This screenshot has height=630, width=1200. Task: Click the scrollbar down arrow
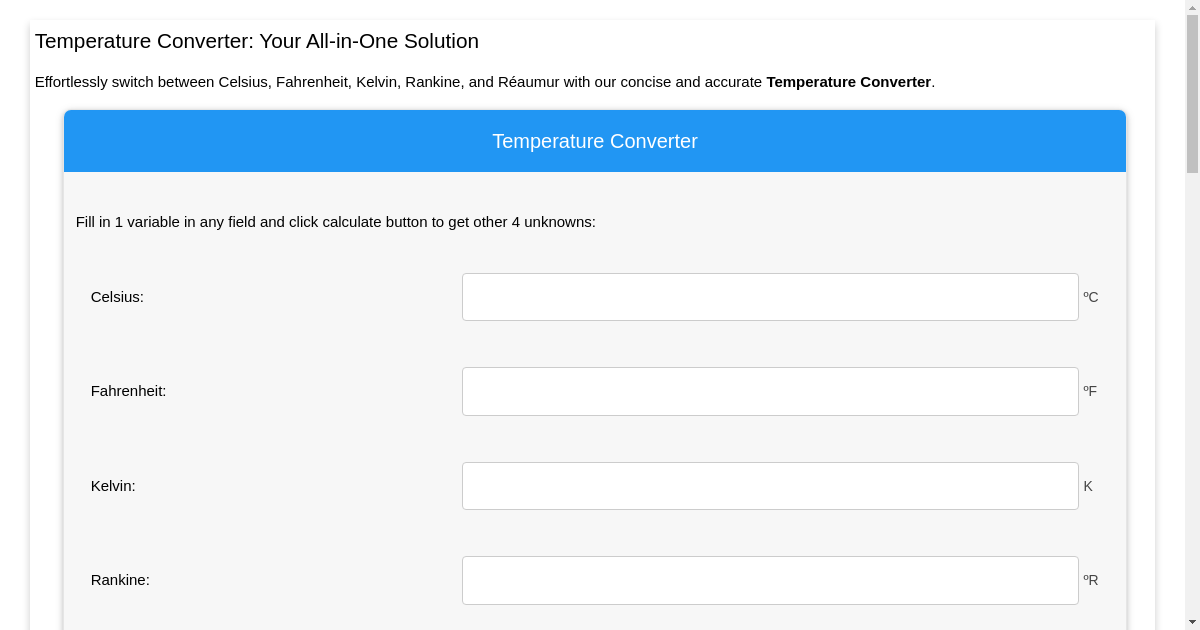(x=1193, y=620)
